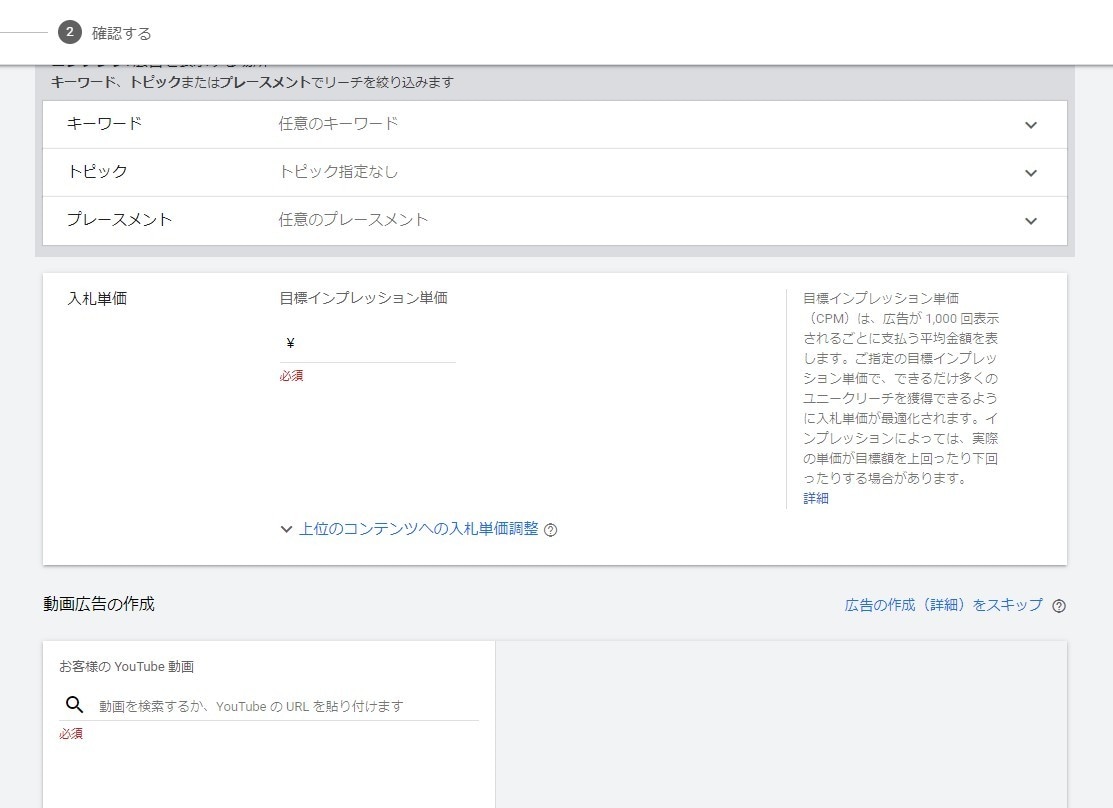Click the キーワード label
Screen dimensions: 1113x808
[x=104, y=124]
